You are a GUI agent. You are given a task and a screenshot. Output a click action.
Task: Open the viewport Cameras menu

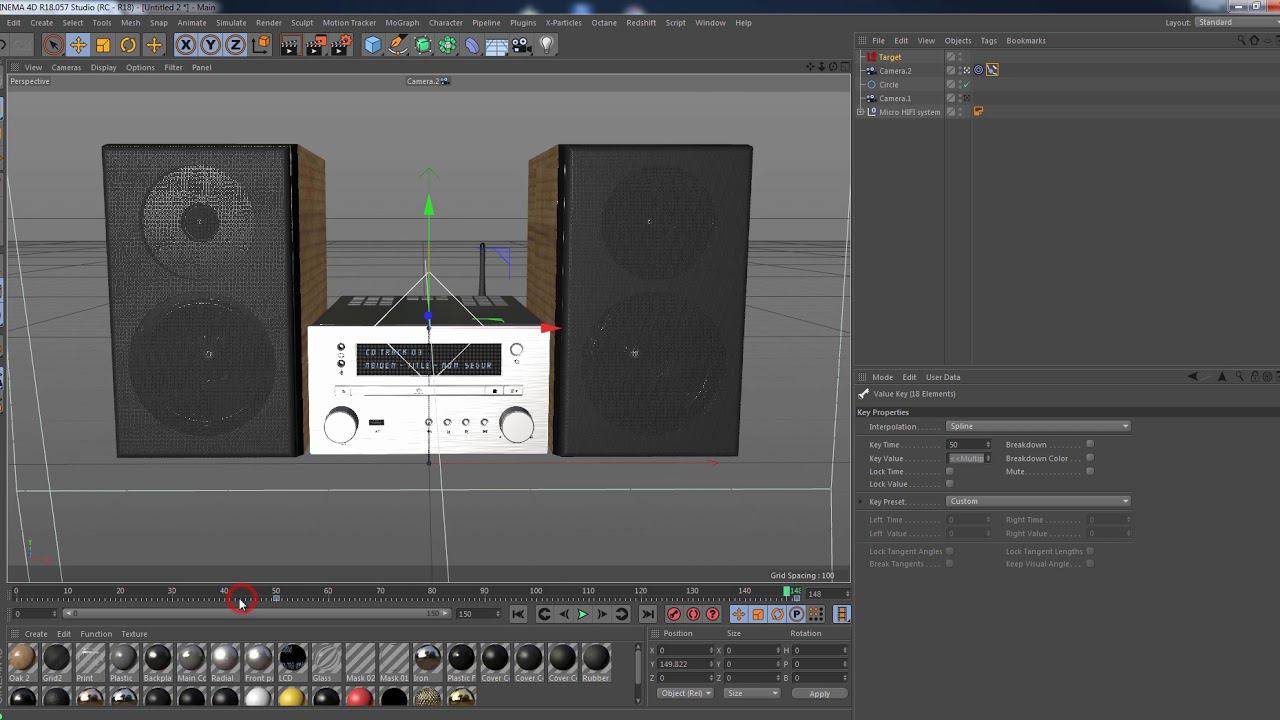pos(66,67)
